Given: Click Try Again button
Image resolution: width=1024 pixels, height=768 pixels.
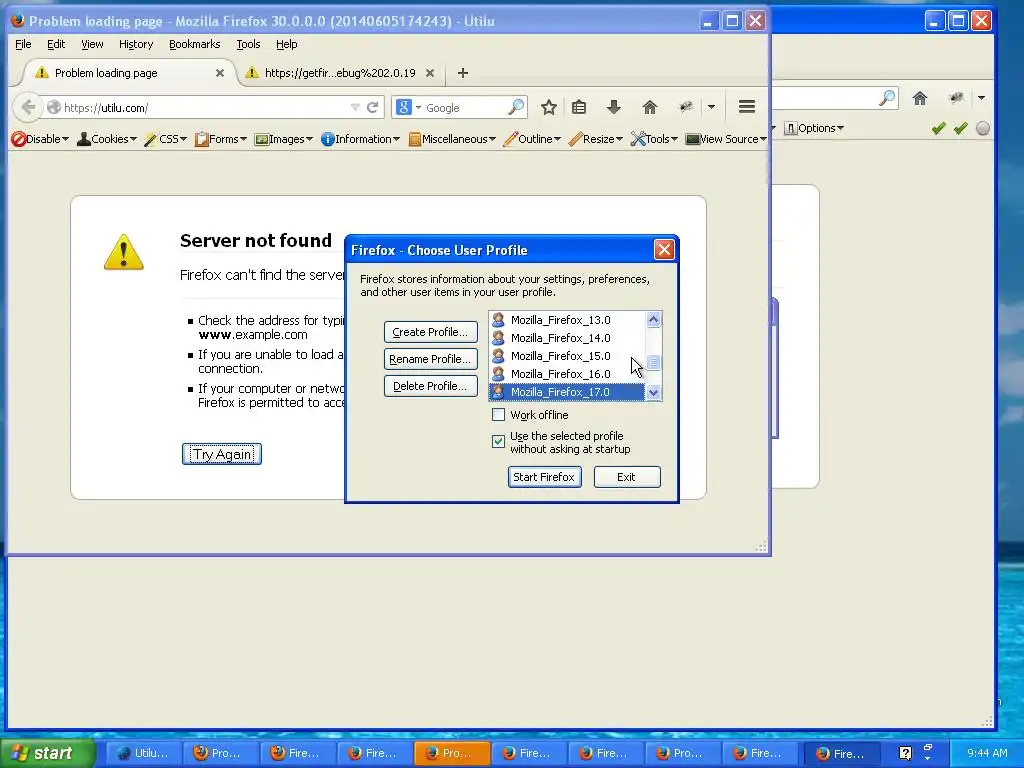Looking at the screenshot, I should pyautogui.click(x=221, y=454).
